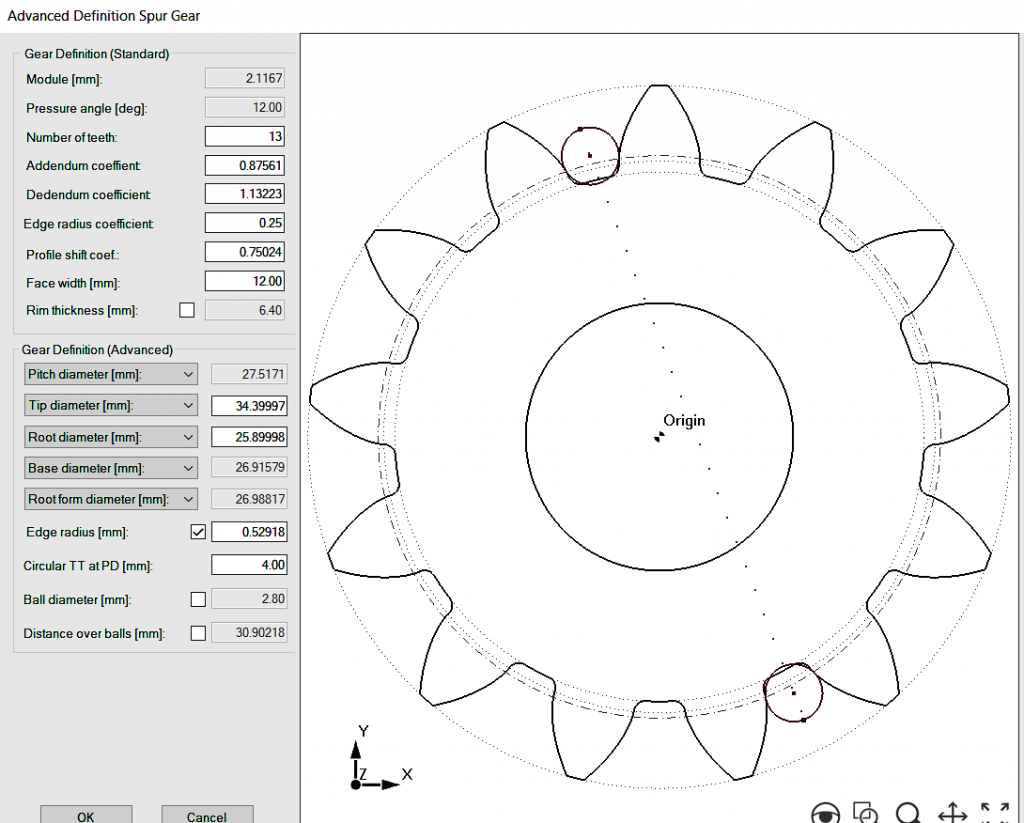The width and height of the screenshot is (1024, 823).
Task: Click the eye view icon in preview
Action: click(x=826, y=813)
